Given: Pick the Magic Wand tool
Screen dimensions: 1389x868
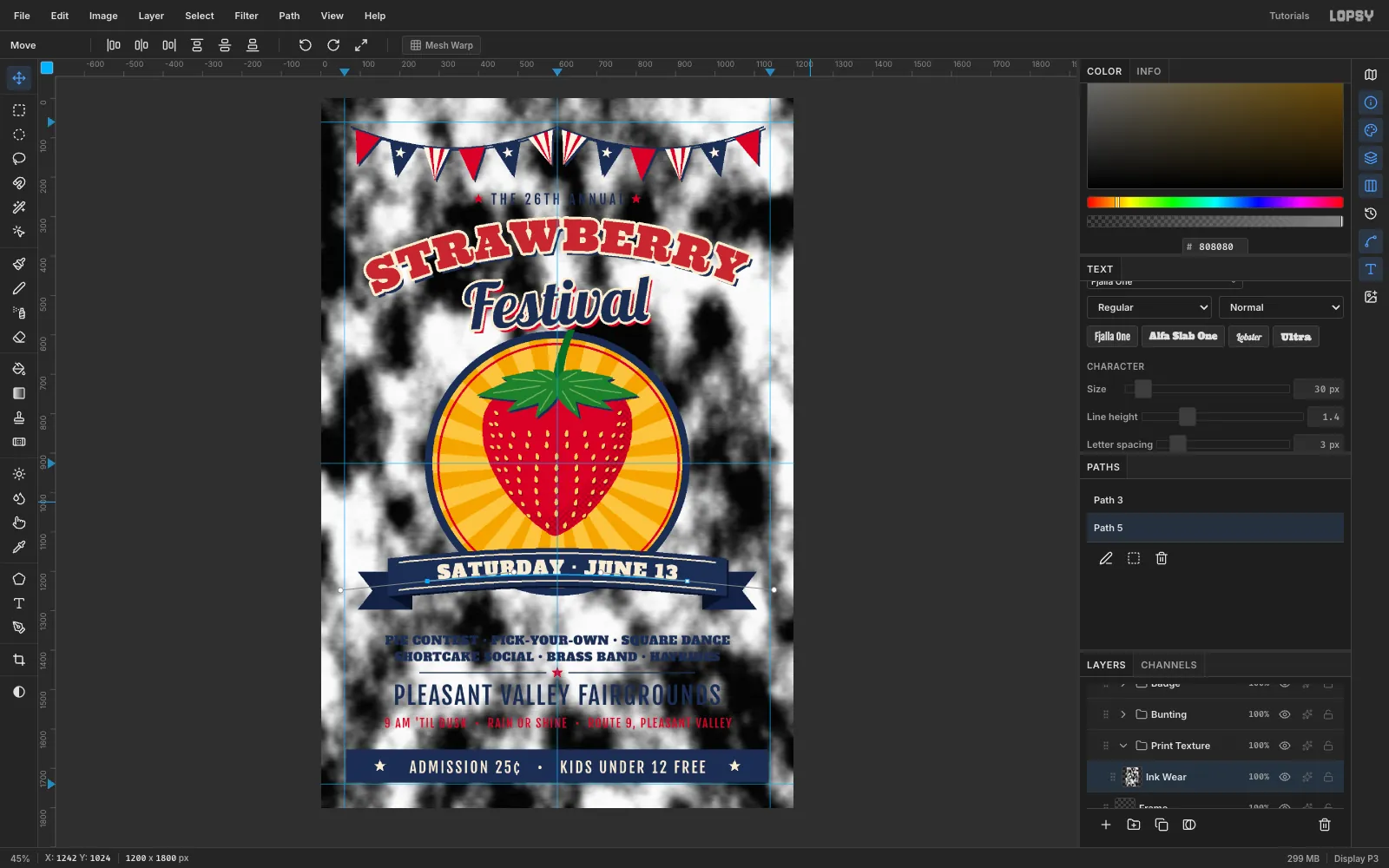Looking at the screenshot, I should tap(19, 207).
